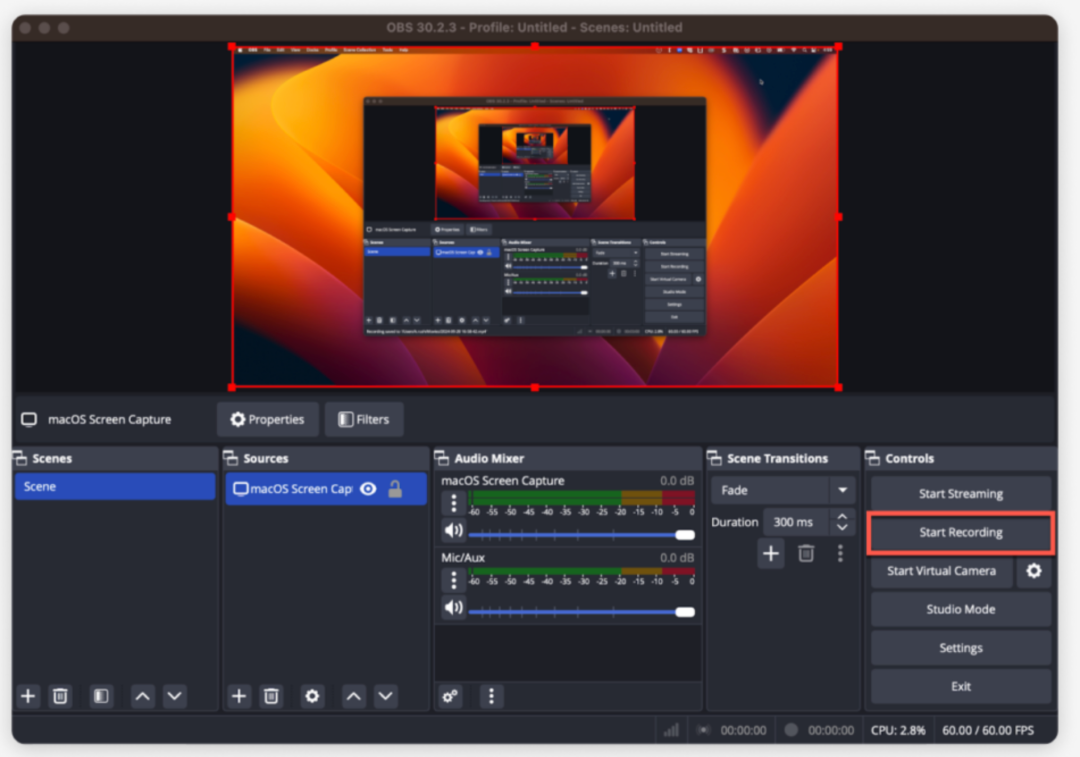Click the Mic/Aux channel name

(x=463, y=558)
